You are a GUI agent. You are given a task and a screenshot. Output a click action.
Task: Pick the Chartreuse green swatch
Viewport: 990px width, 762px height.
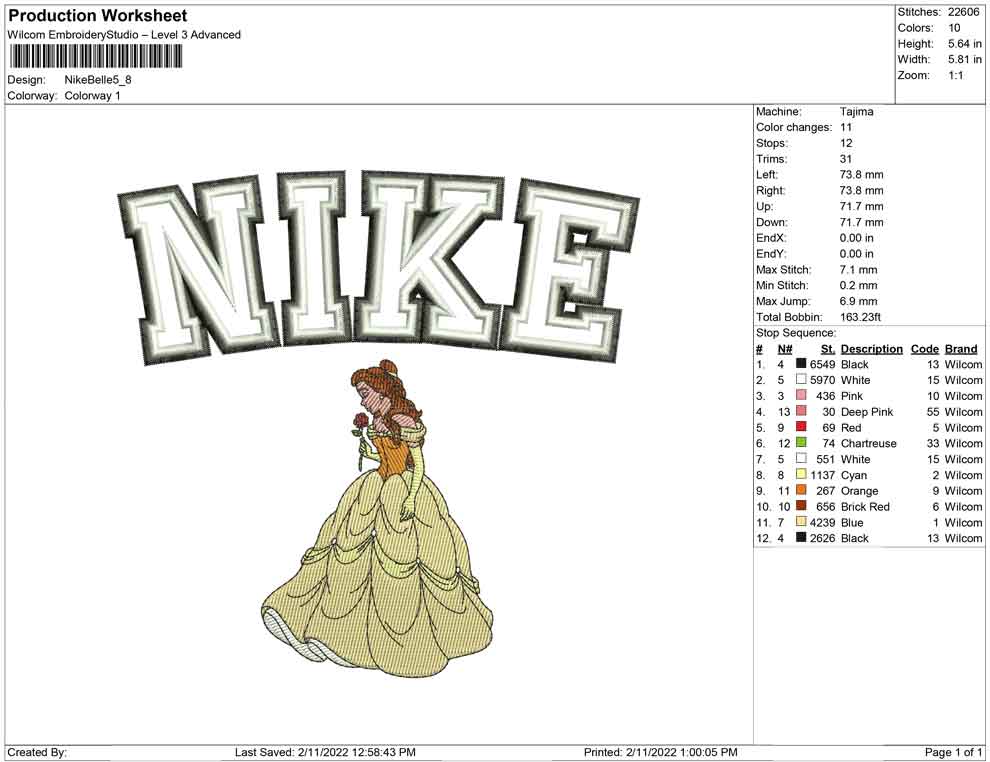[x=801, y=443]
